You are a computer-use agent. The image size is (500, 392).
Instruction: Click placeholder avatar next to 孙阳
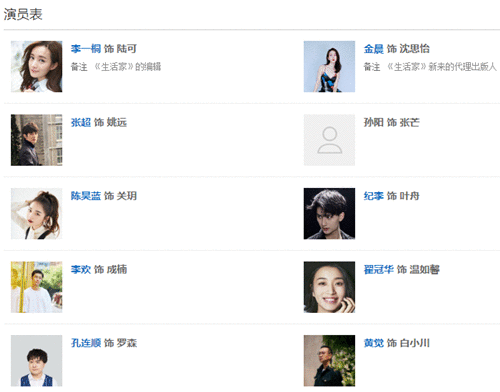pyautogui.click(x=329, y=140)
